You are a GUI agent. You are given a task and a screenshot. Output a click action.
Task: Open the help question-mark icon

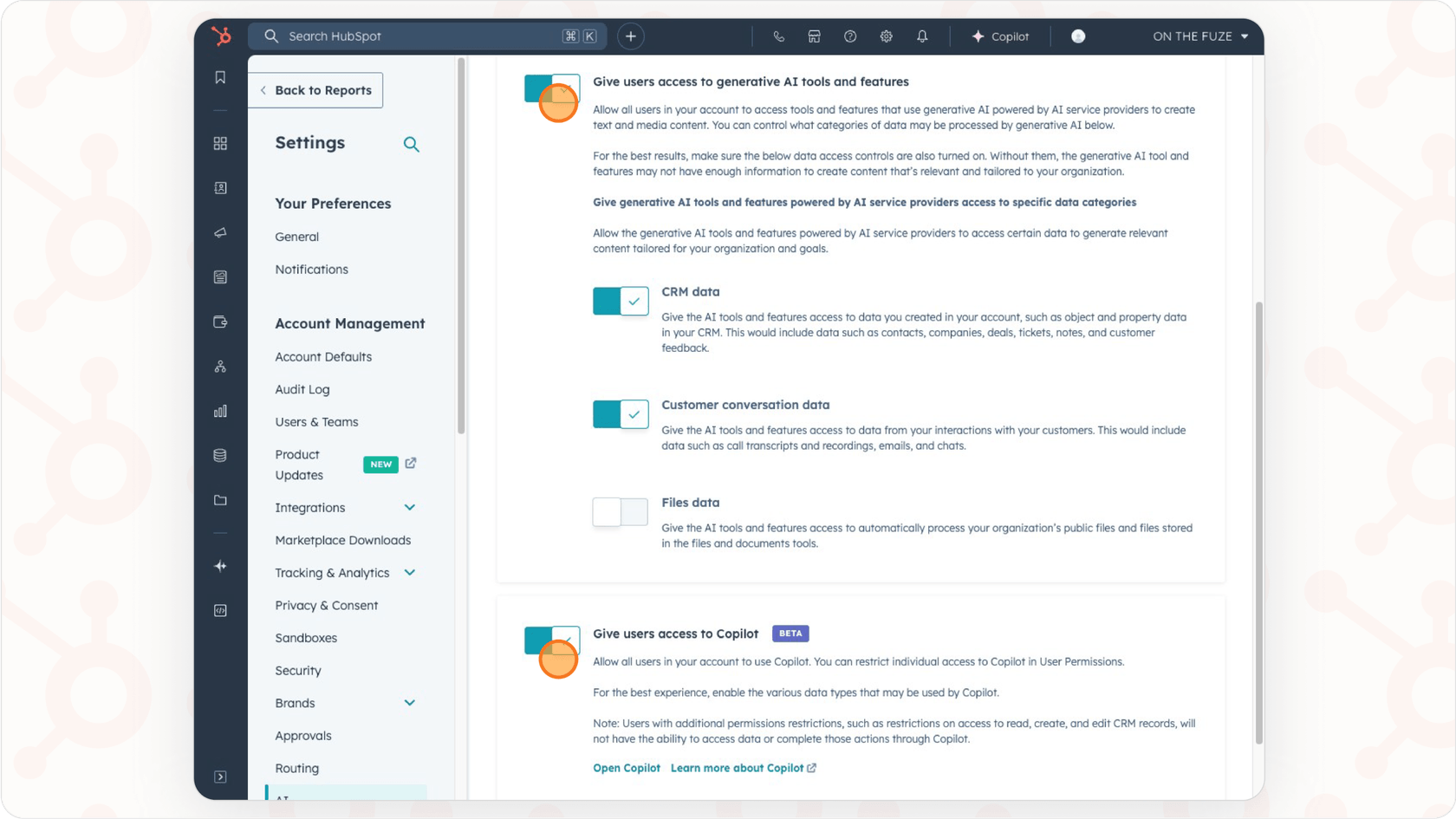[x=849, y=36]
